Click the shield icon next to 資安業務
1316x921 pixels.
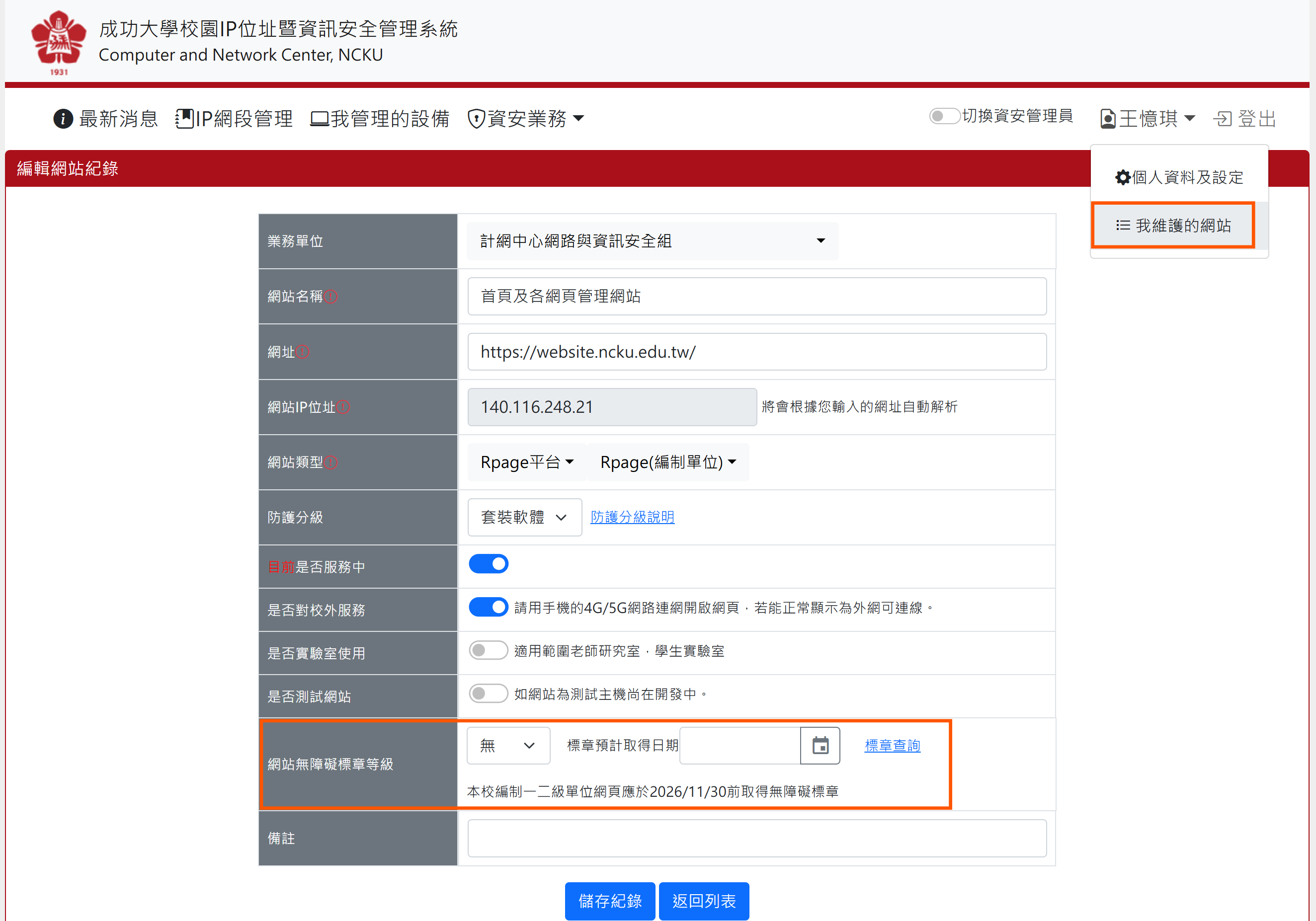[476, 119]
